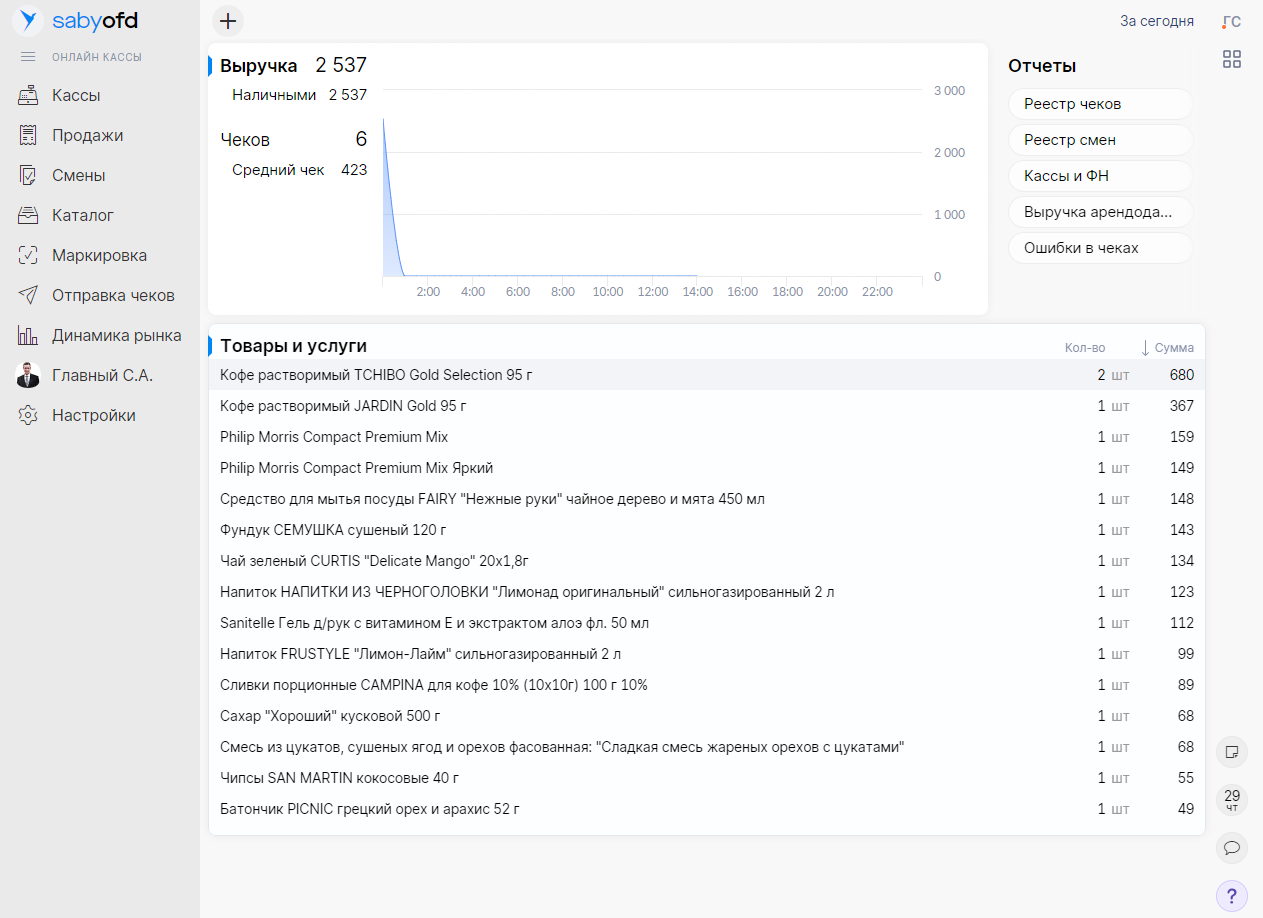Open the help question mark button

1231,895
